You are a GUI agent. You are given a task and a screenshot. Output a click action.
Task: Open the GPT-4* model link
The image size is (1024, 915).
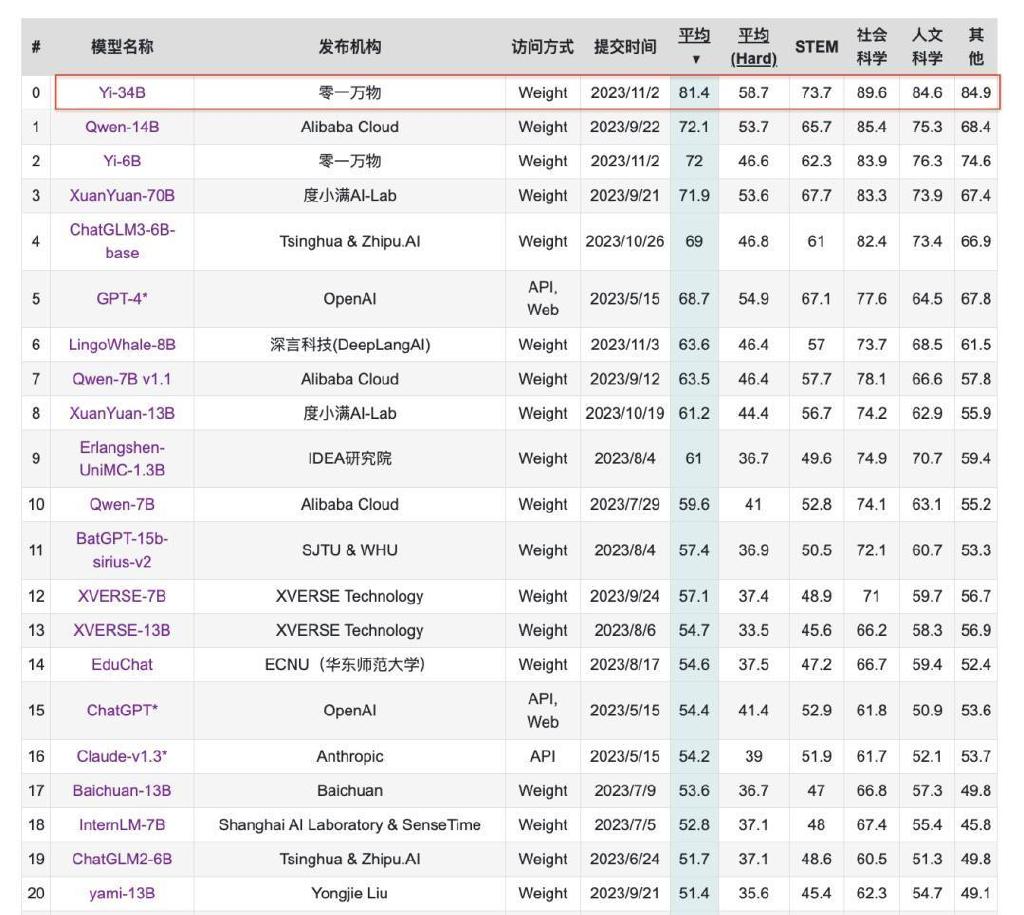click(124, 298)
